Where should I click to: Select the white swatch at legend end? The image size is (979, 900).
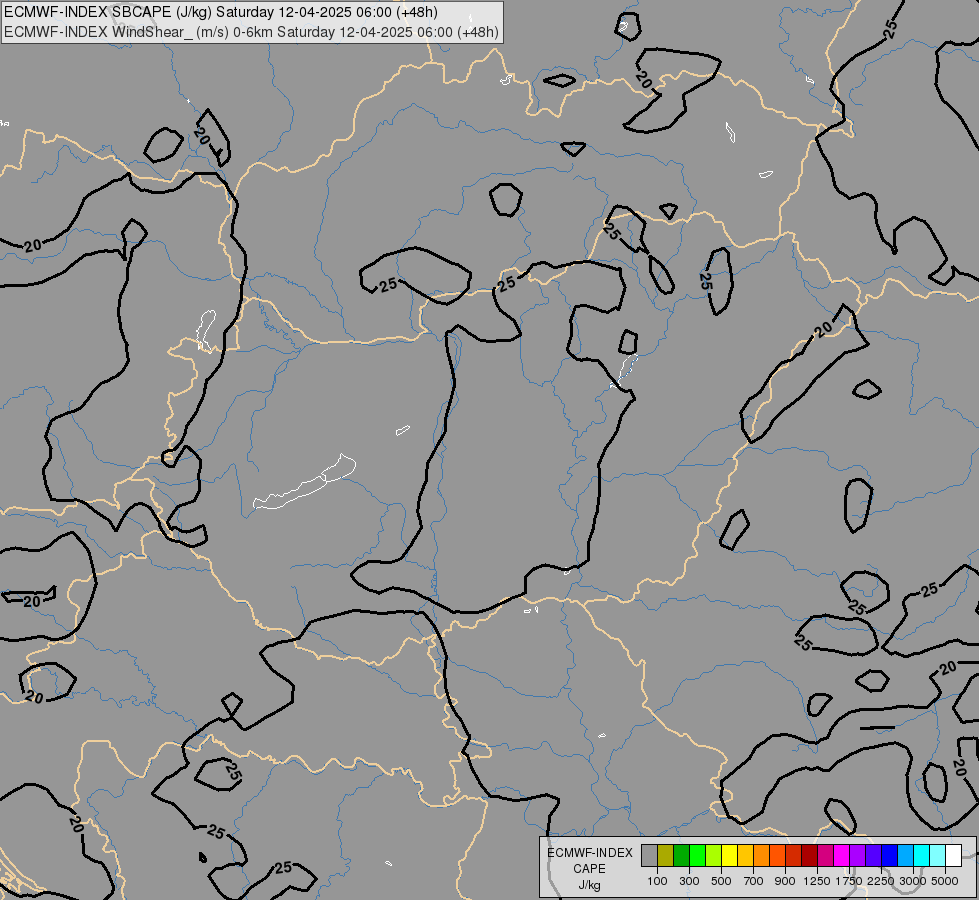tap(953, 855)
